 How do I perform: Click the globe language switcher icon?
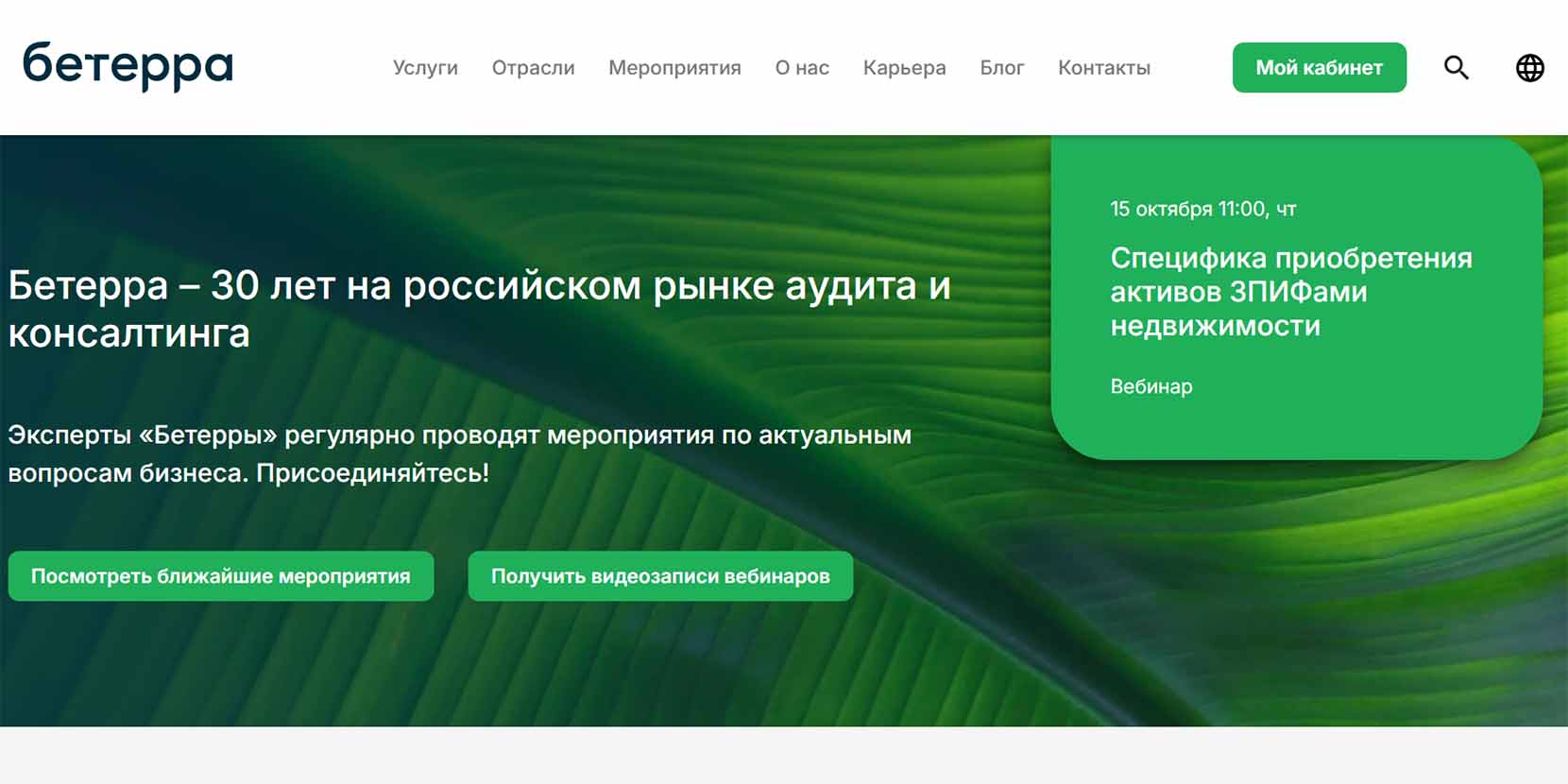(1529, 68)
